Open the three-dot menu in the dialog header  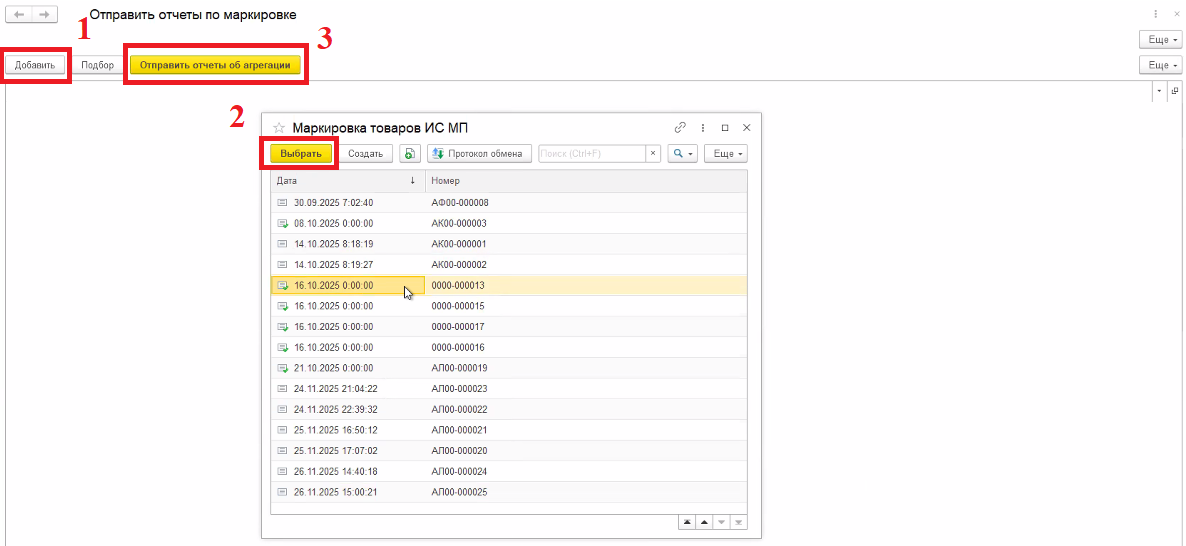(703, 128)
